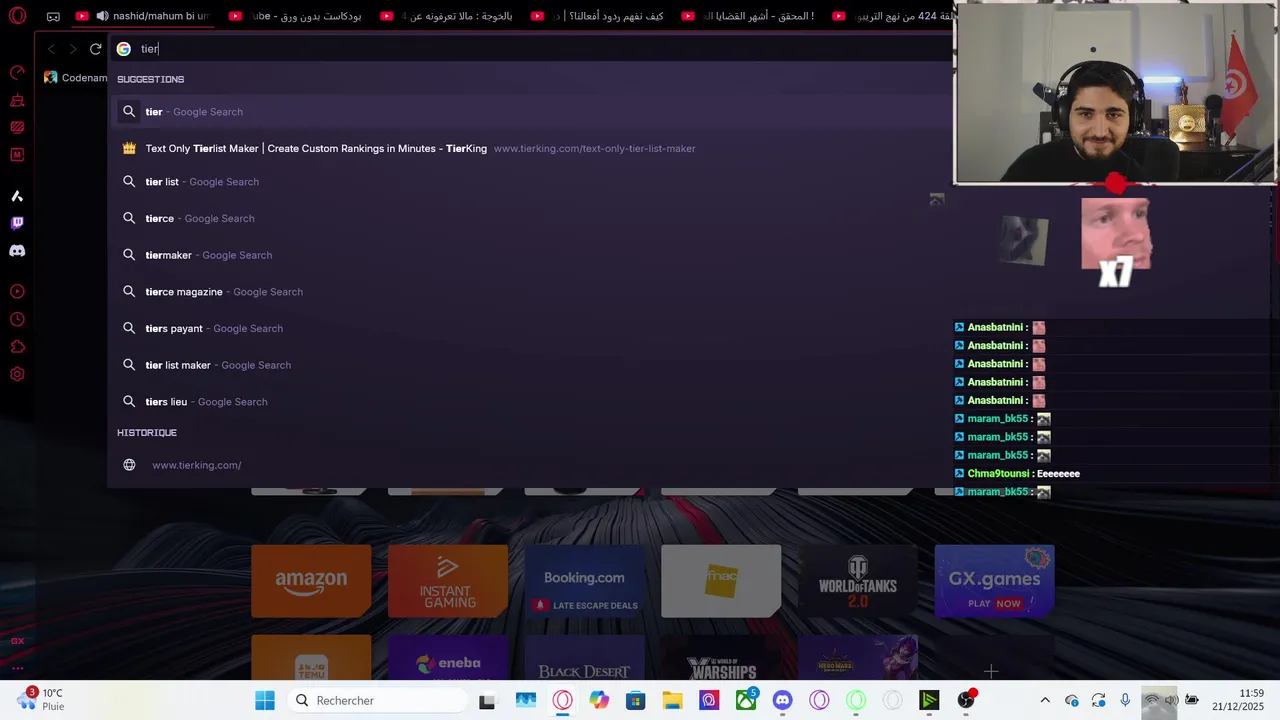Open File Explorer from taskbar
Screen dimensions: 1280x720
(672, 701)
